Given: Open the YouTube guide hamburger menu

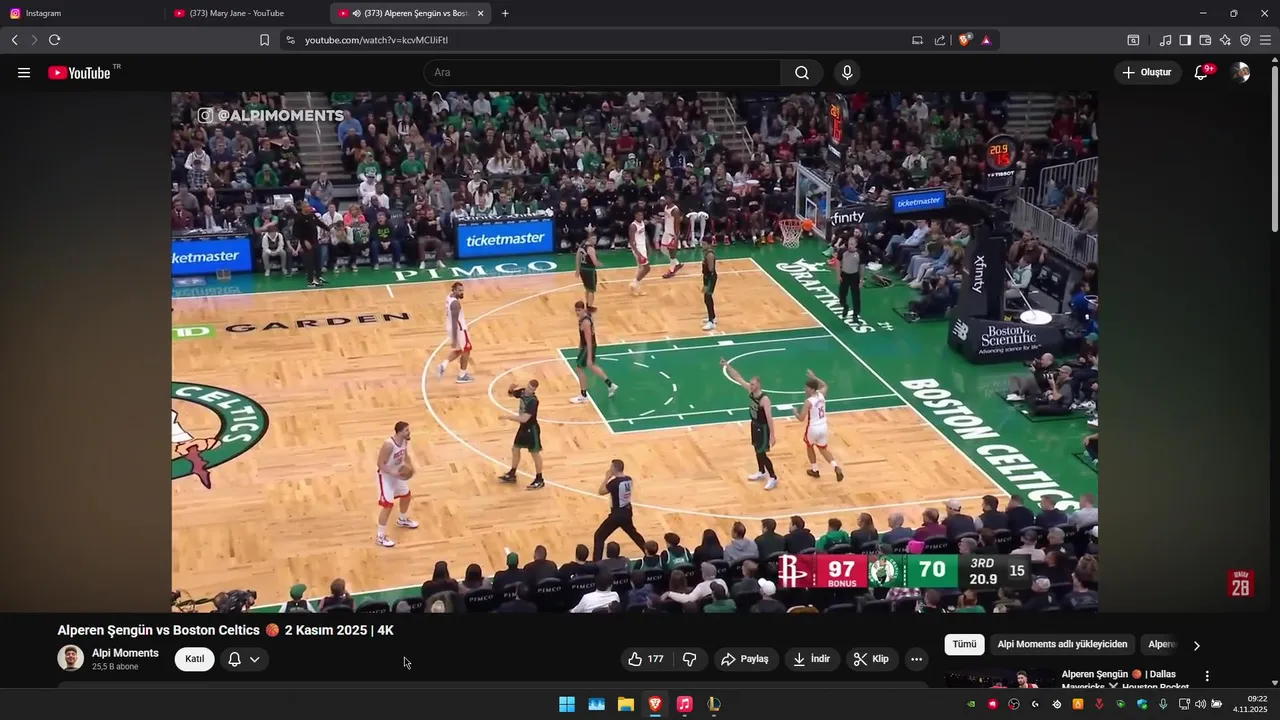Looking at the screenshot, I should [x=24, y=73].
